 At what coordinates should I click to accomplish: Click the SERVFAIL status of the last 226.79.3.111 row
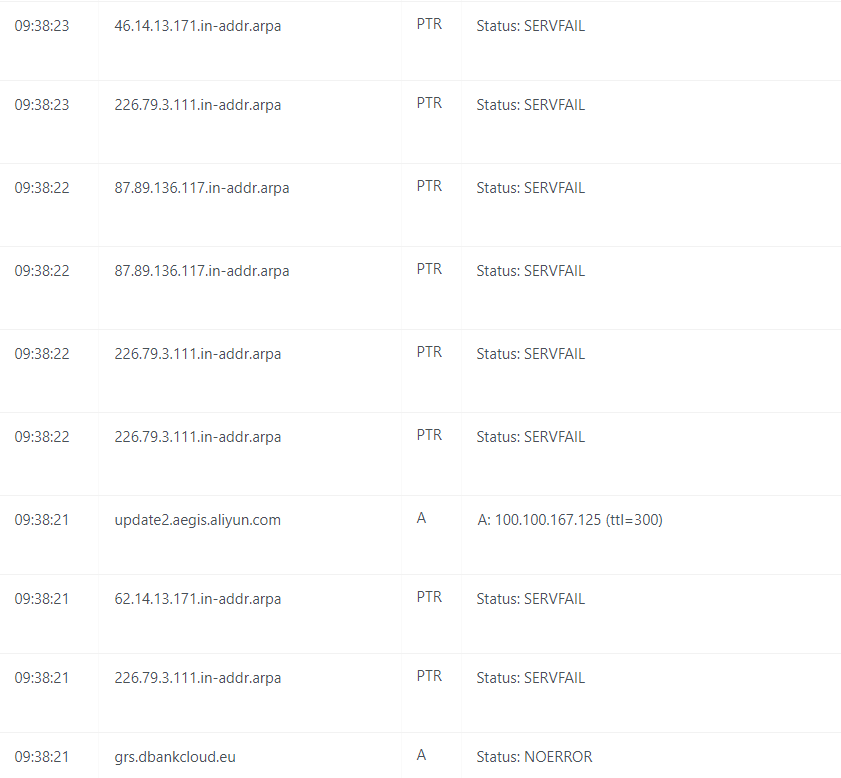[x=531, y=677]
